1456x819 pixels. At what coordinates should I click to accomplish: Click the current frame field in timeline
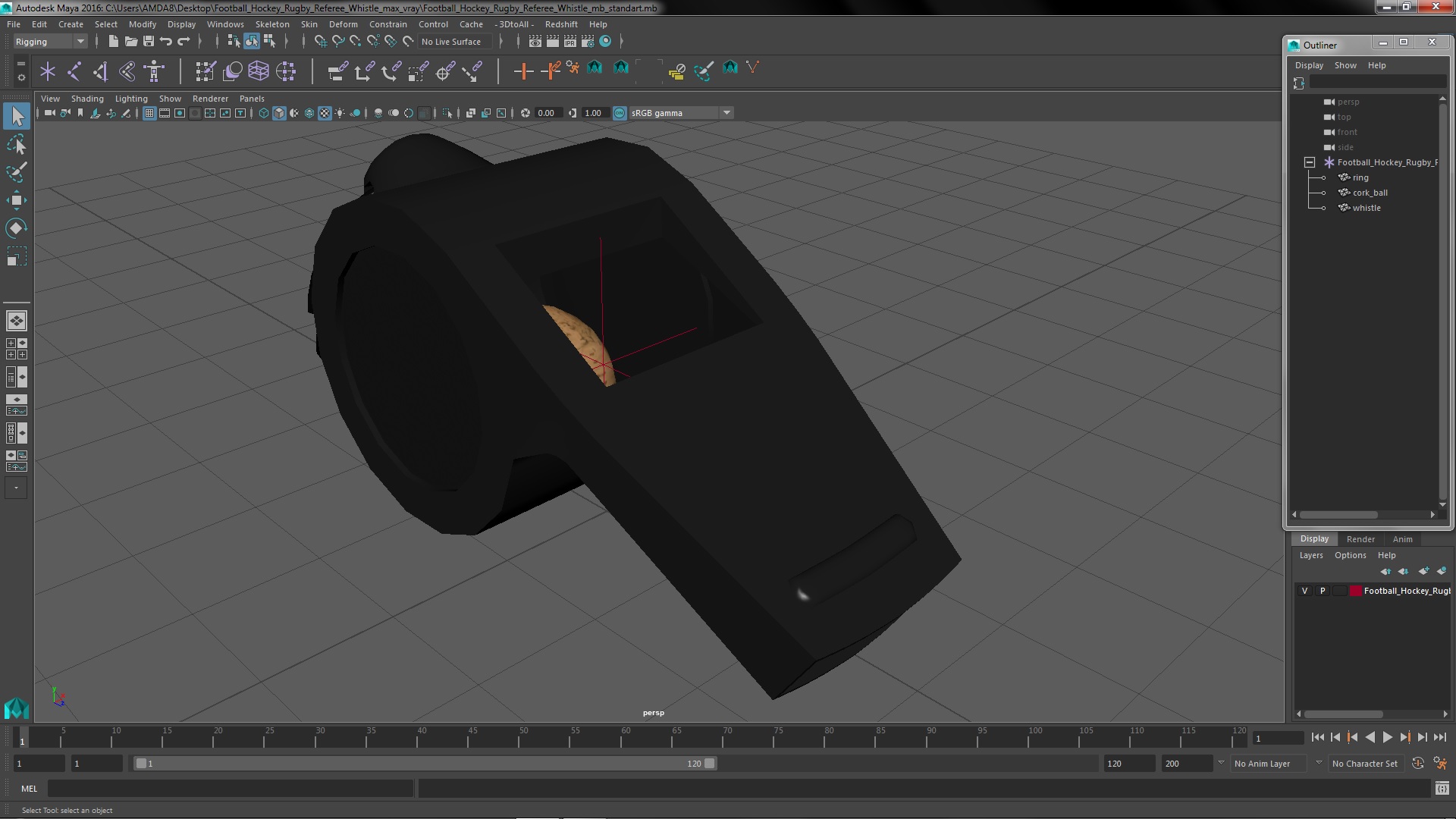pos(1279,738)
